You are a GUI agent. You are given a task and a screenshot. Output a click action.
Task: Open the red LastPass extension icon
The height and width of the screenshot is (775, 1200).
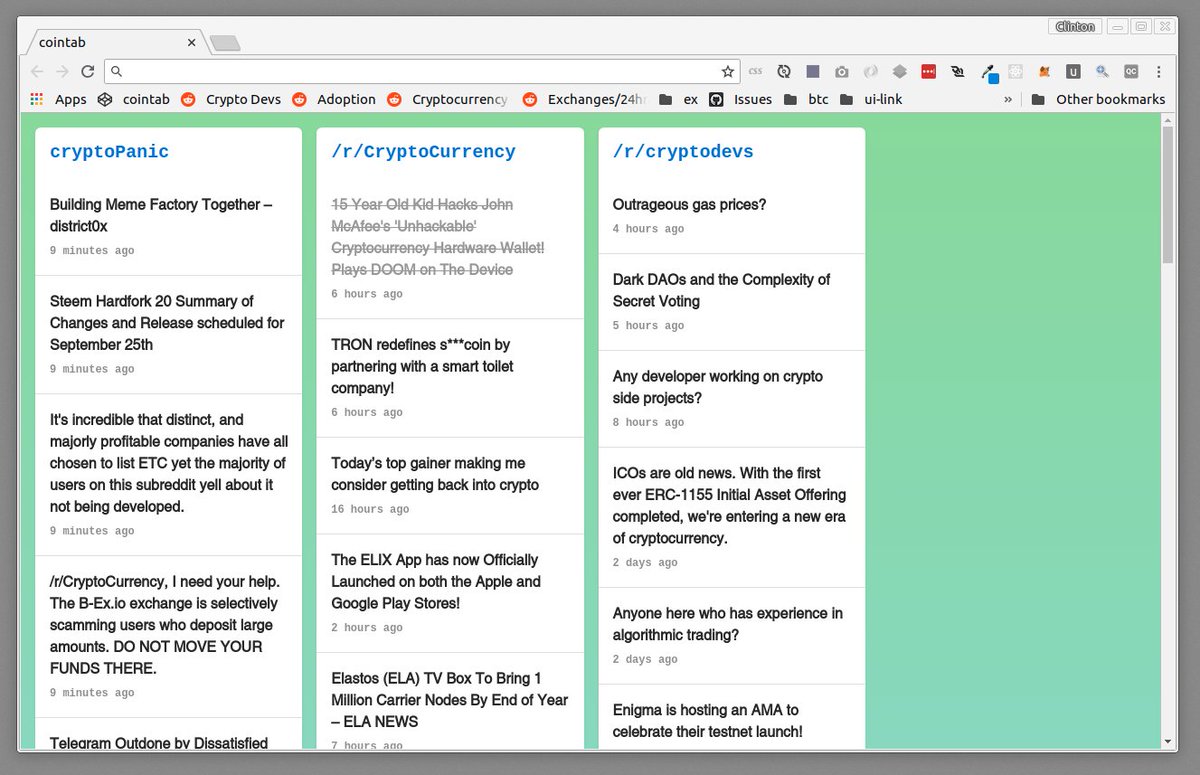pos(928,71)
